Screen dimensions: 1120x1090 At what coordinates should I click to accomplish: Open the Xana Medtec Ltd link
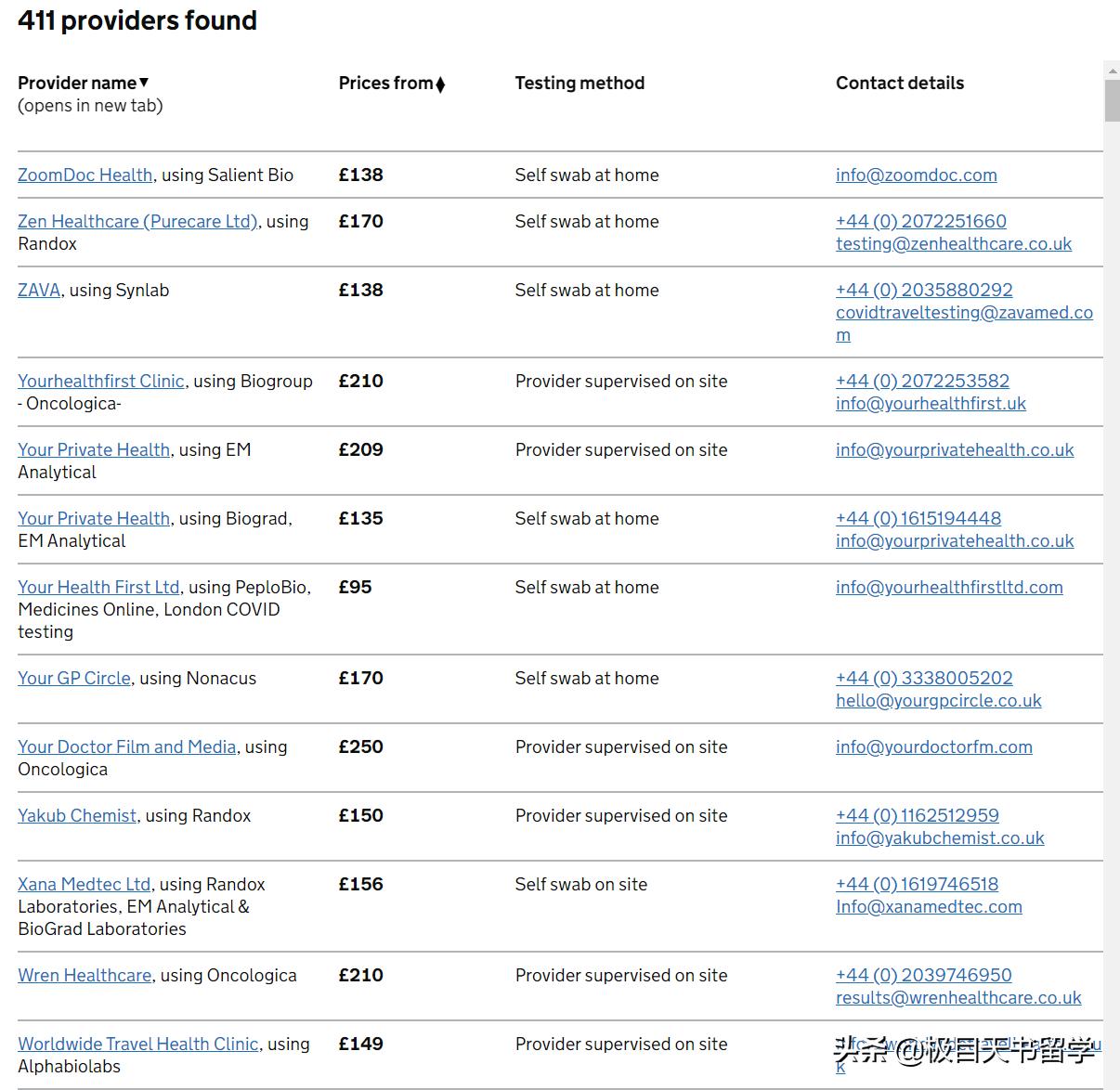[x=84, y=884]
